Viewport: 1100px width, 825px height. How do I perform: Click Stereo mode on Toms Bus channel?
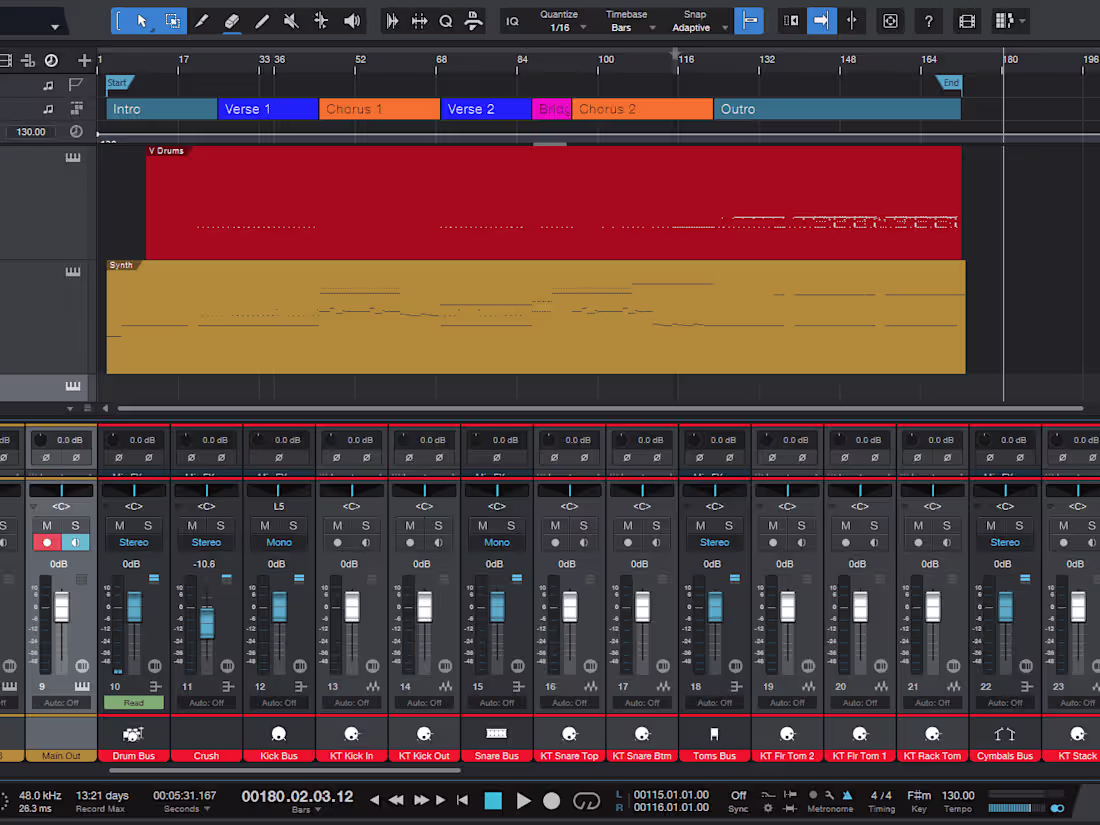[714, 542]
